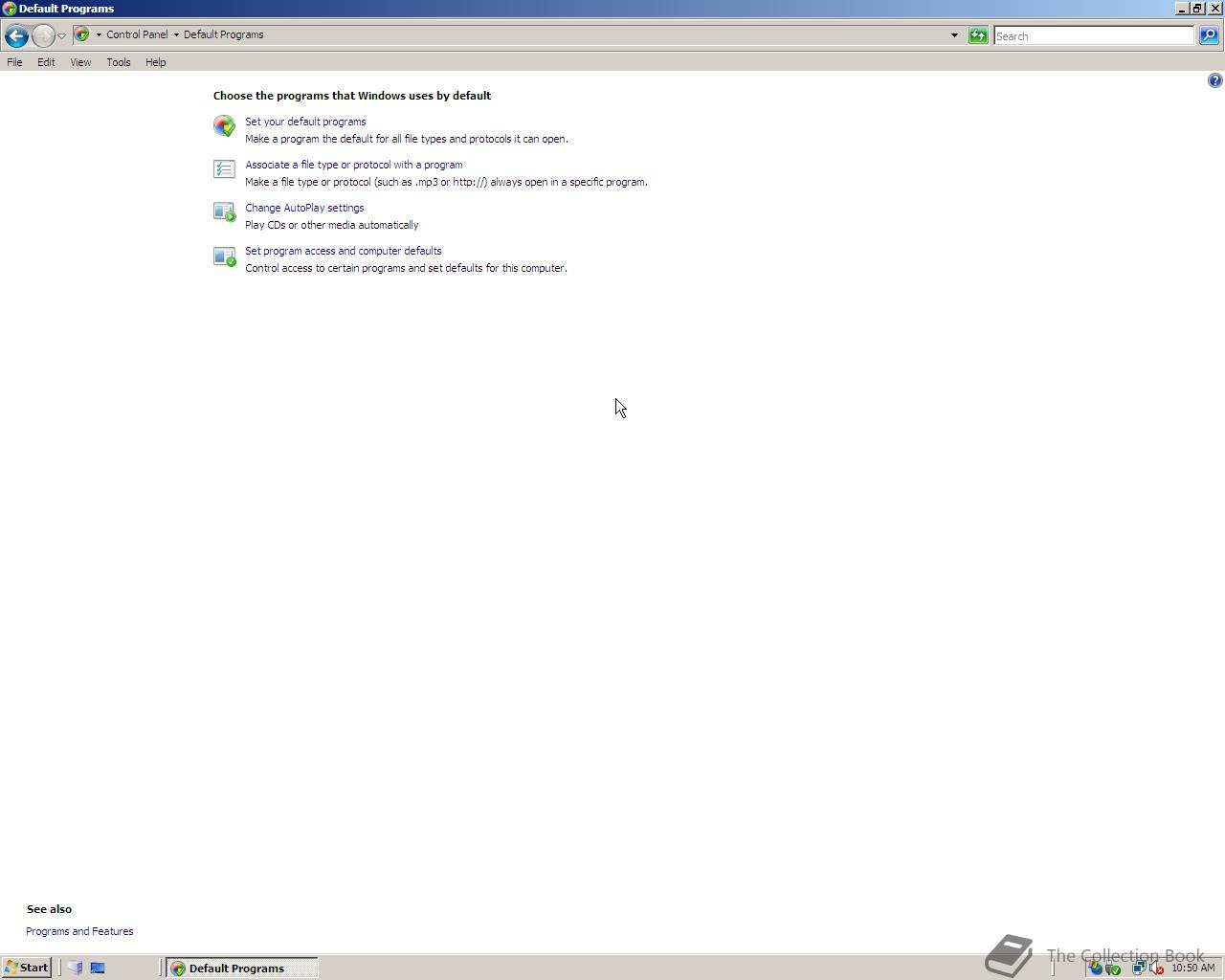Click Default Programs in the breadcrumb
Screen dimensions: 1225x980
coord(223,34)
